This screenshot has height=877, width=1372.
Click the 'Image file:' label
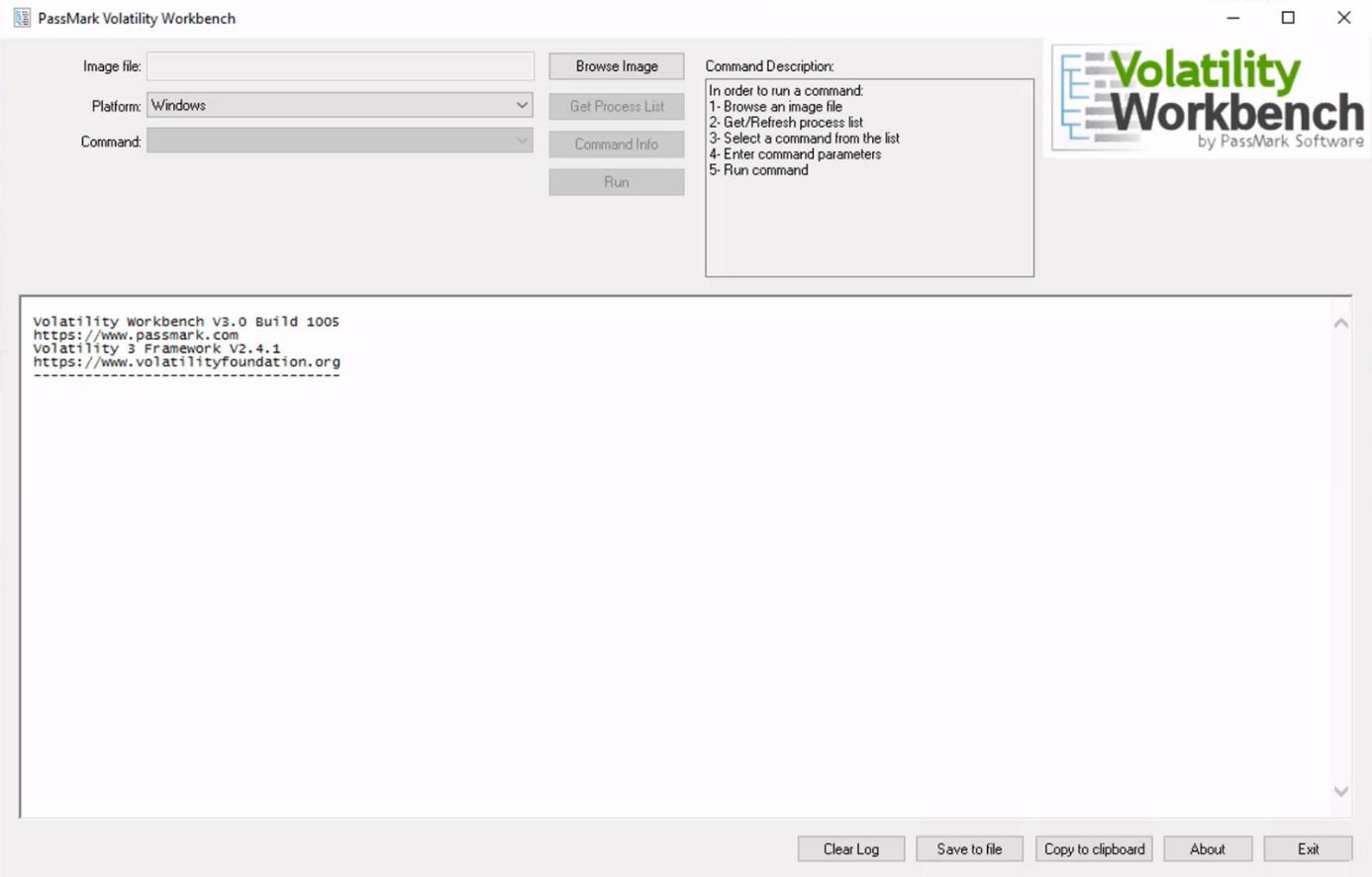112,66
